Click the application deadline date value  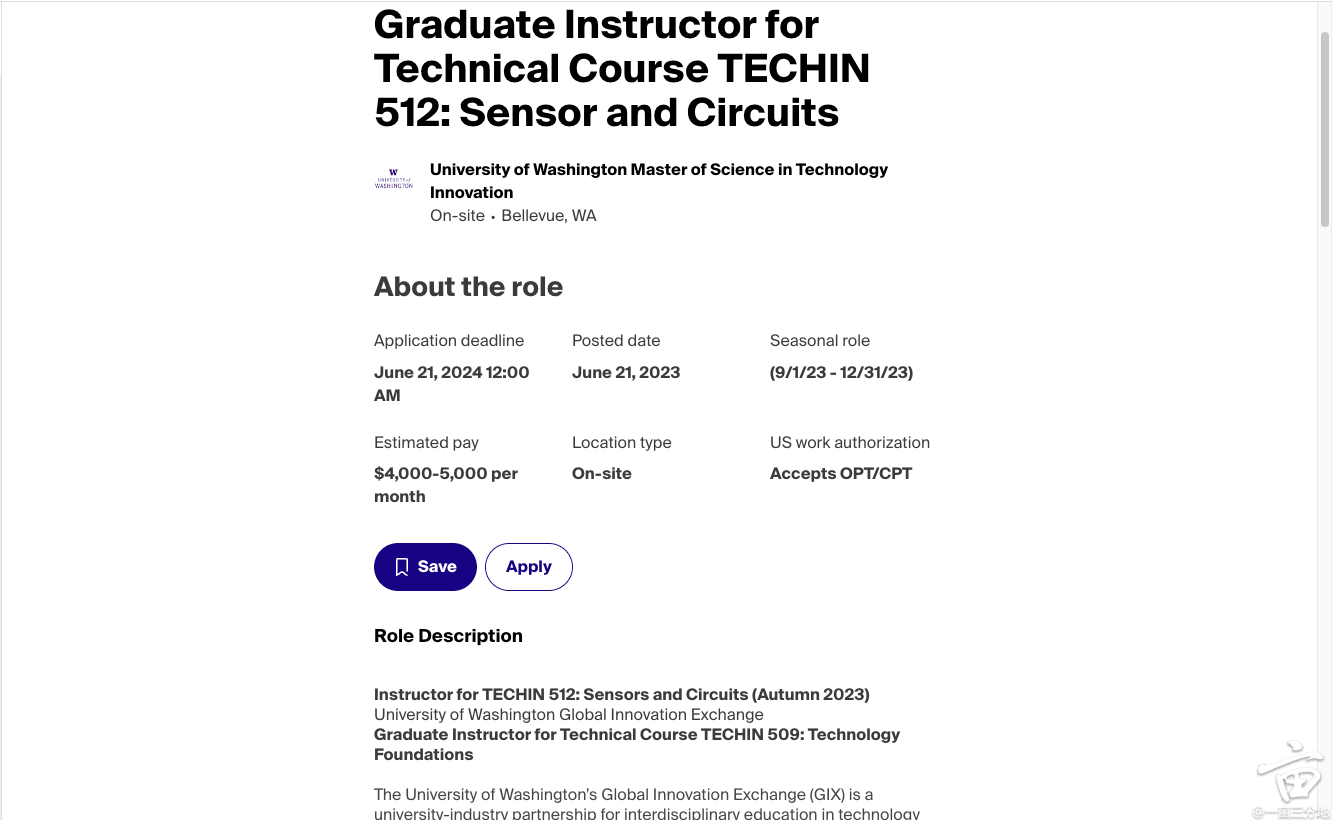pyautogui.click(x=451, y=384)
